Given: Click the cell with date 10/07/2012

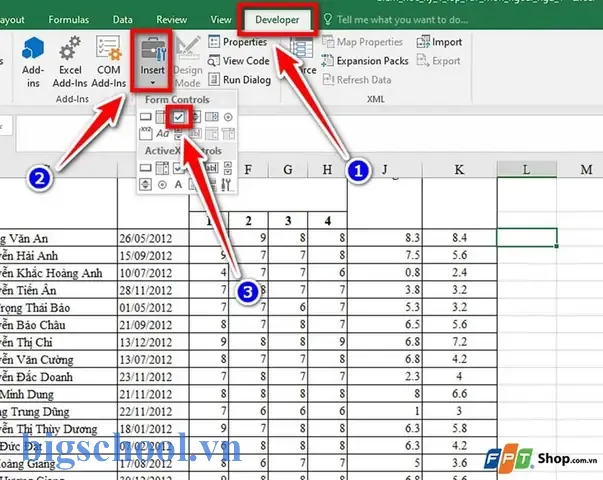Looking at the screenshot, I should click(153, 273).
